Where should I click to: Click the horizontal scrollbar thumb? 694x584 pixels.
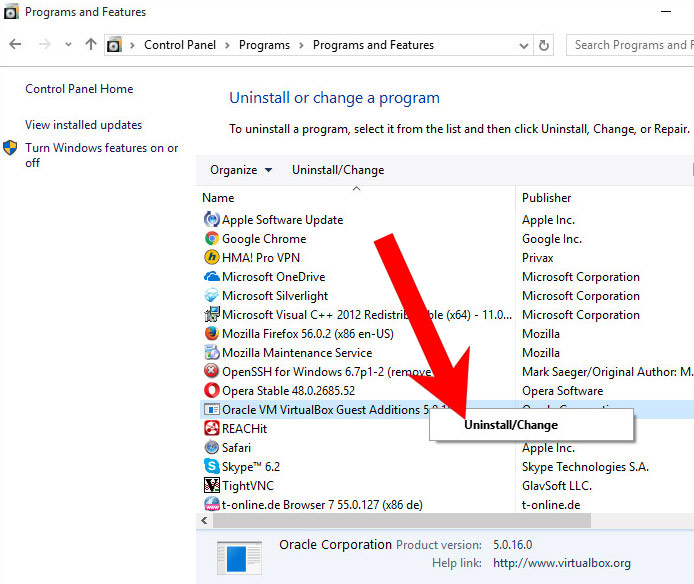pos(402,521)
